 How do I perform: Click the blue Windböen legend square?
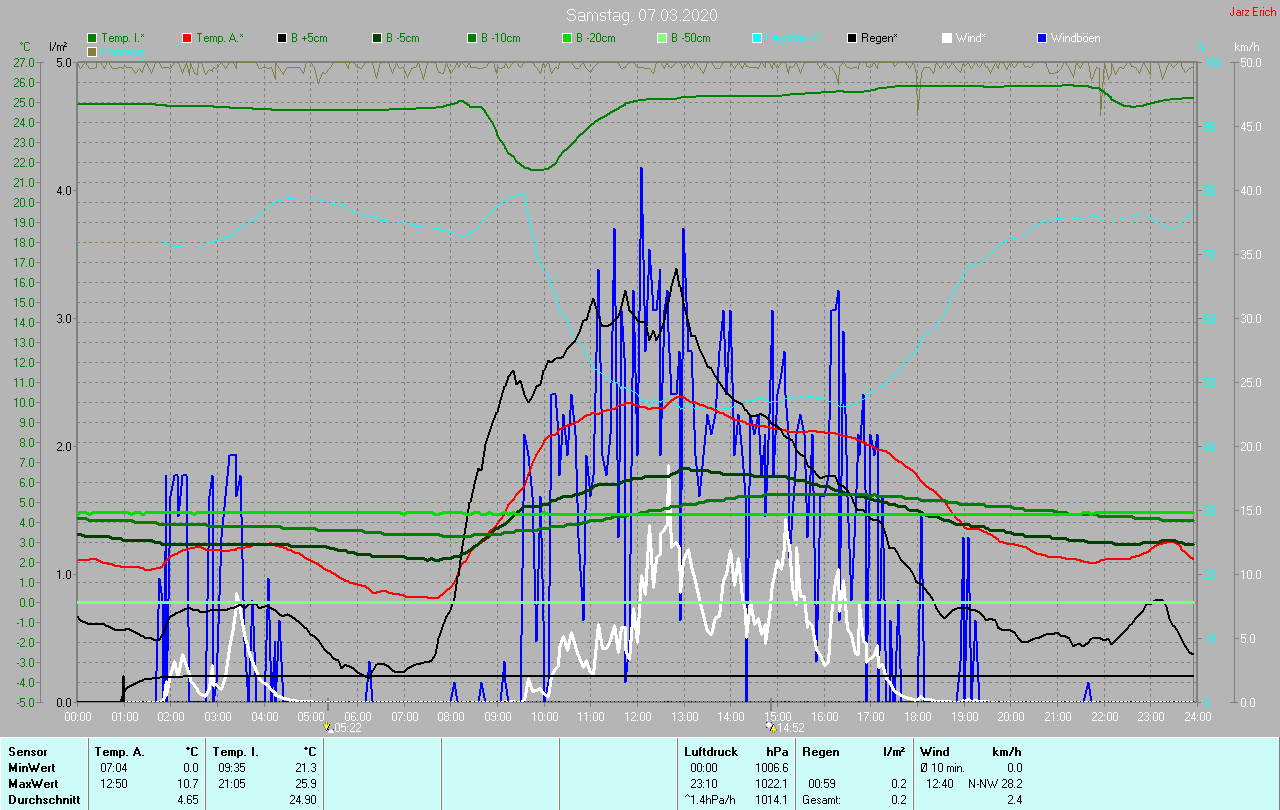click(x=1043, y=38)
